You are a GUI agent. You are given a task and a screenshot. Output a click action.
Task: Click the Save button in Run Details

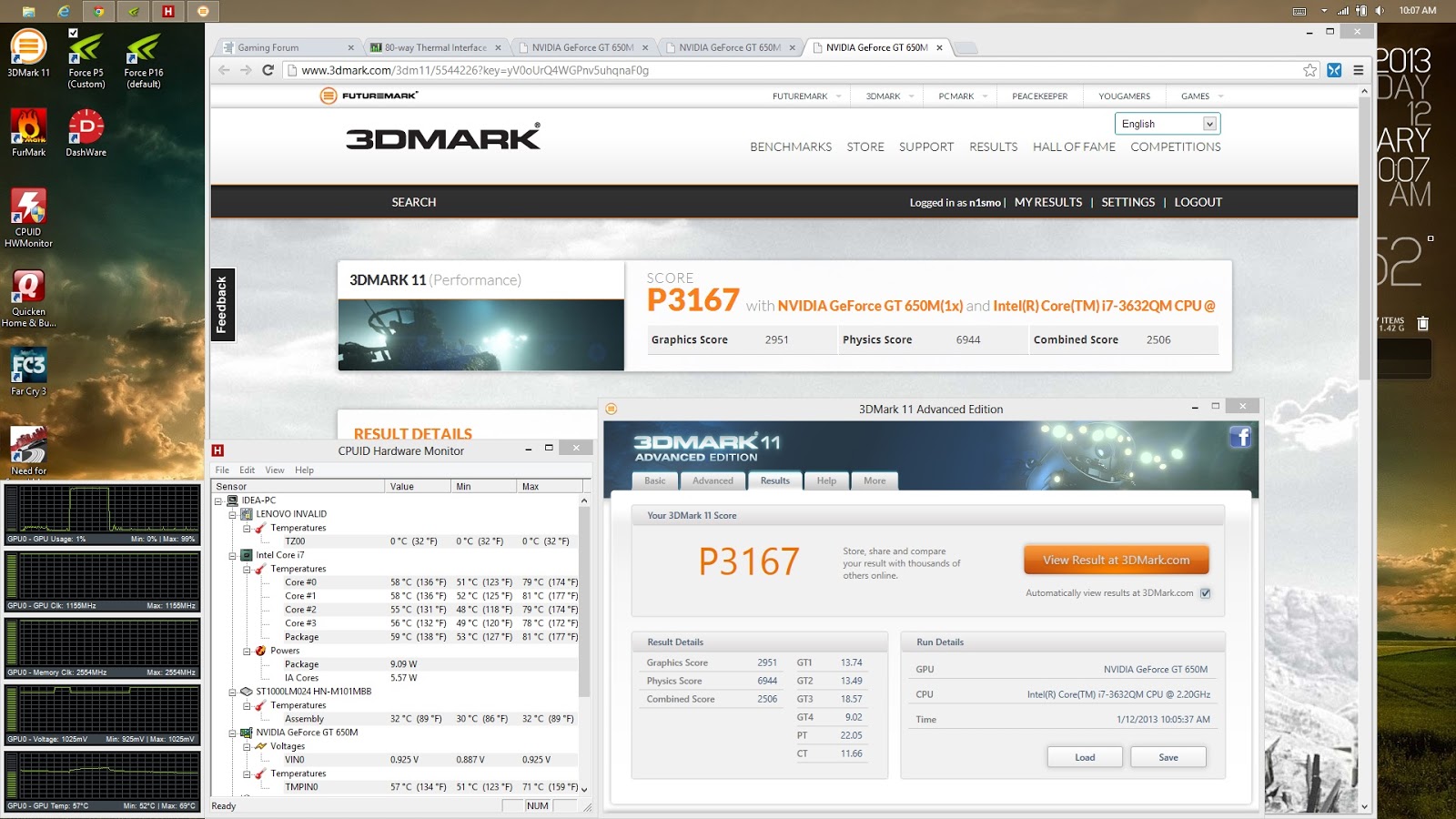1168,757
